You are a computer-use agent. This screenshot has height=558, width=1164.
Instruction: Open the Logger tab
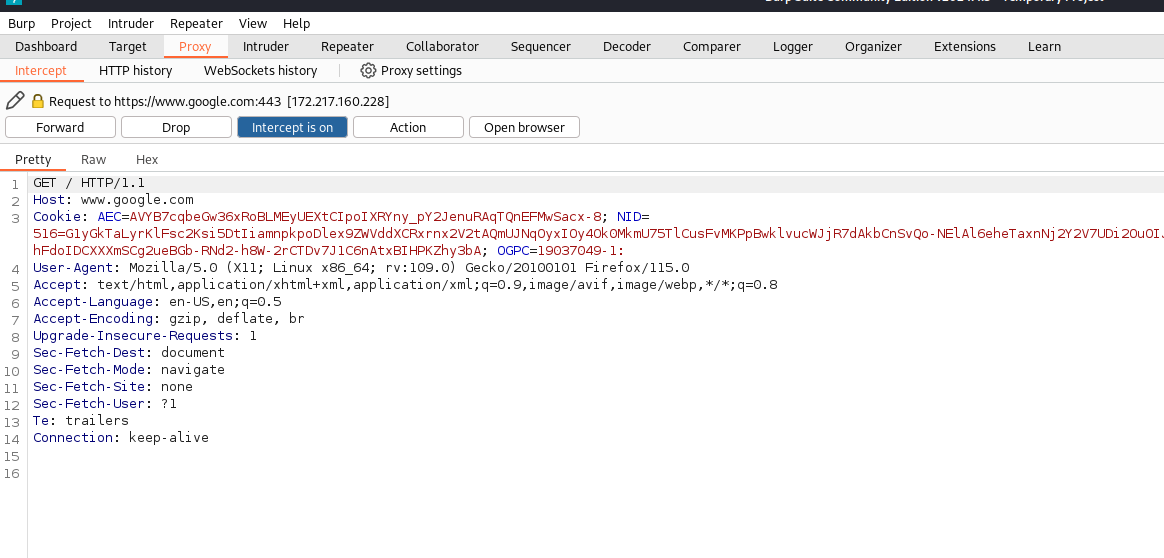793,47
